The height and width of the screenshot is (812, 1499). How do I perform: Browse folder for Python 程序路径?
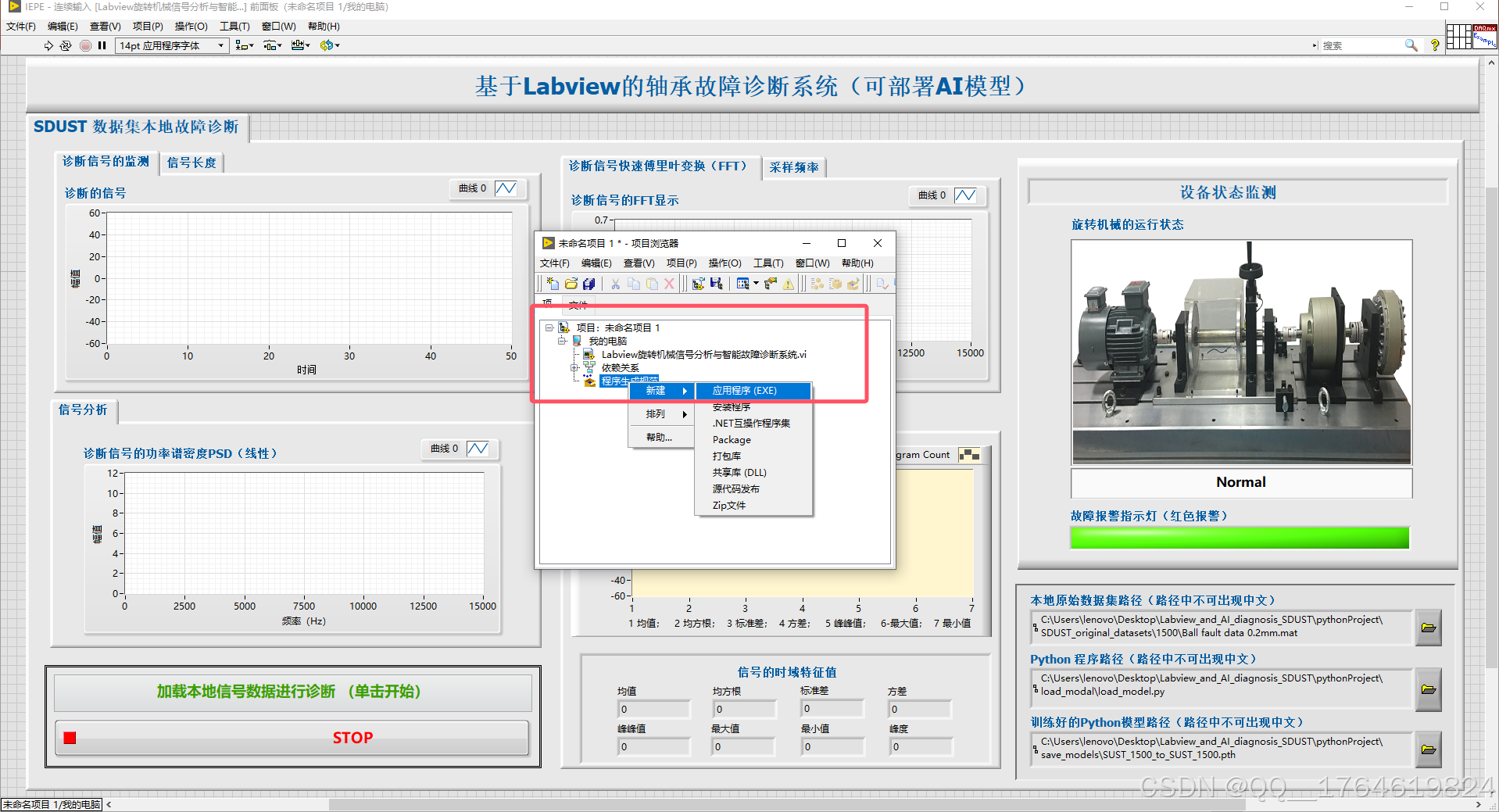tap(1429, 689)
